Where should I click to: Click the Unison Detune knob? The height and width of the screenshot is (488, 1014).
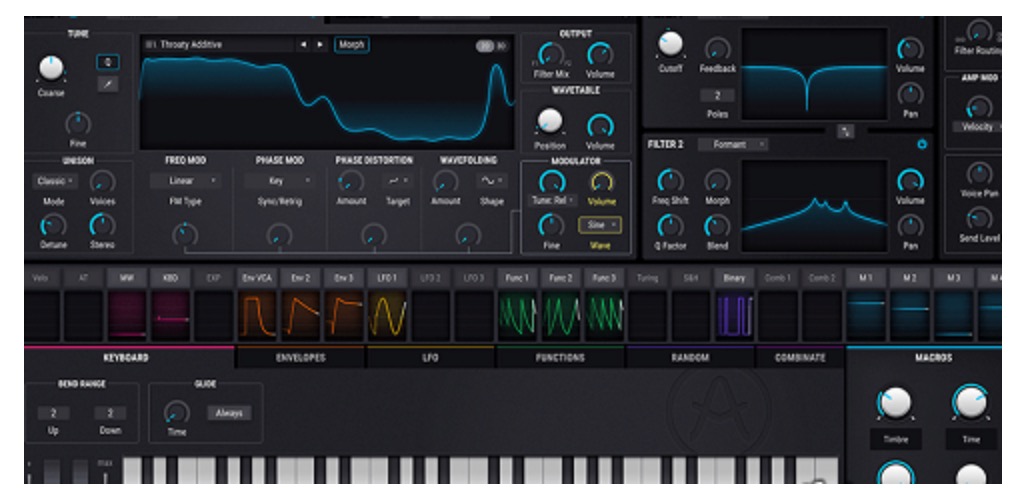click(53, 226)
